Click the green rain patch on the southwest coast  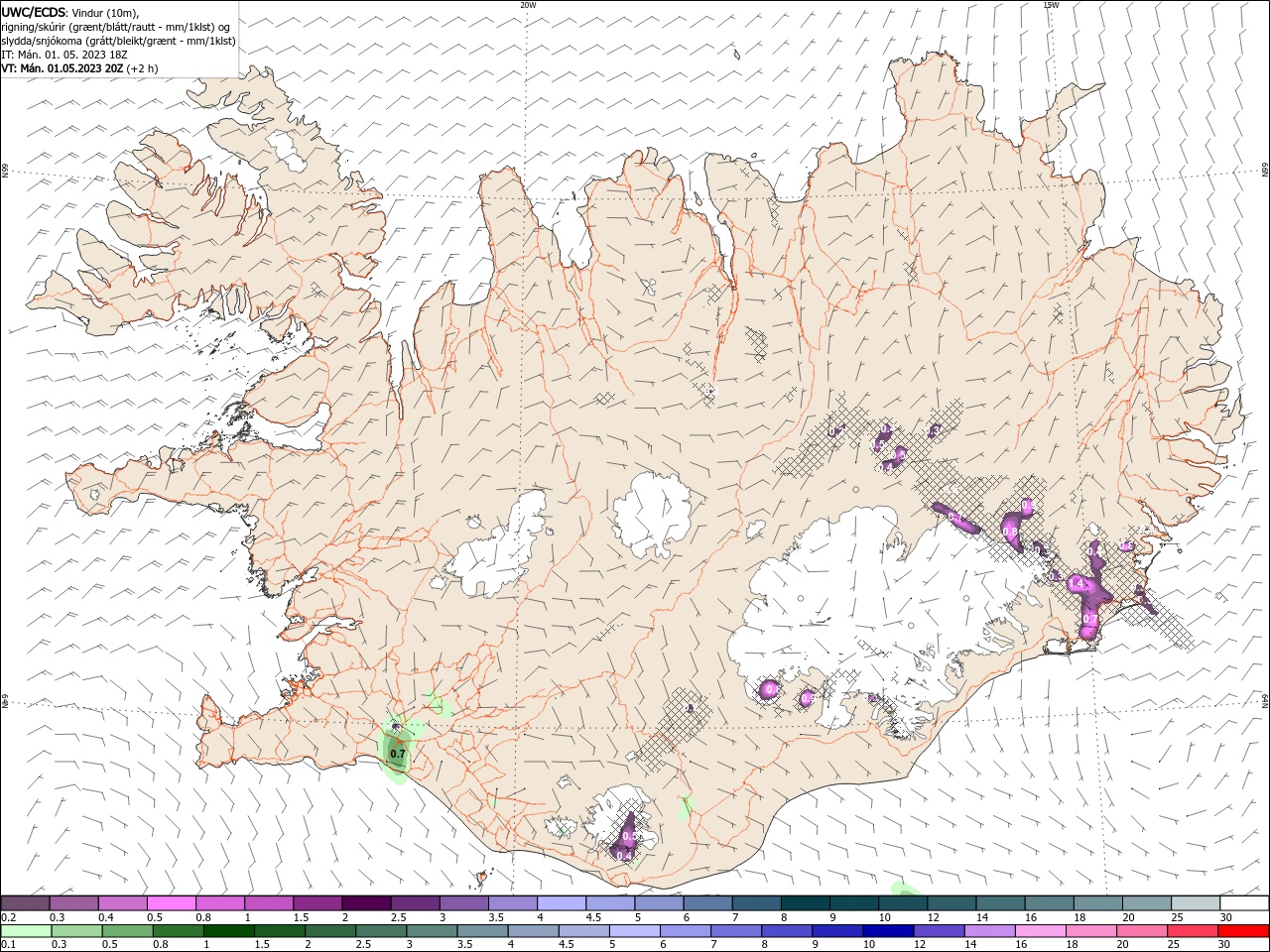coord(397,750)
